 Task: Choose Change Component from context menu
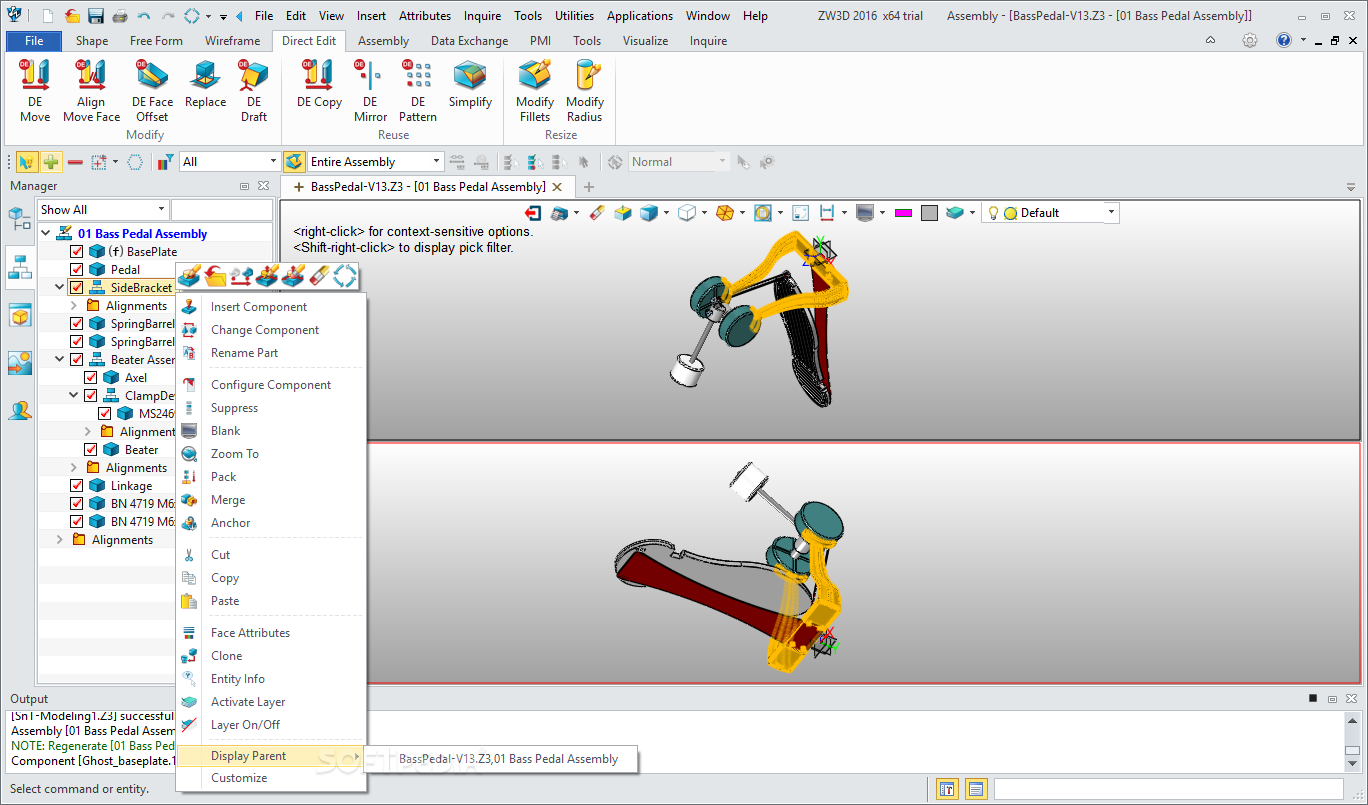pos(265,330)
